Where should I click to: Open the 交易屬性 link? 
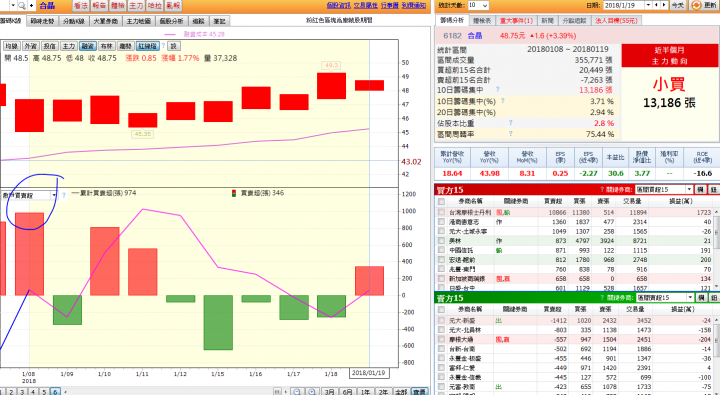366,5
